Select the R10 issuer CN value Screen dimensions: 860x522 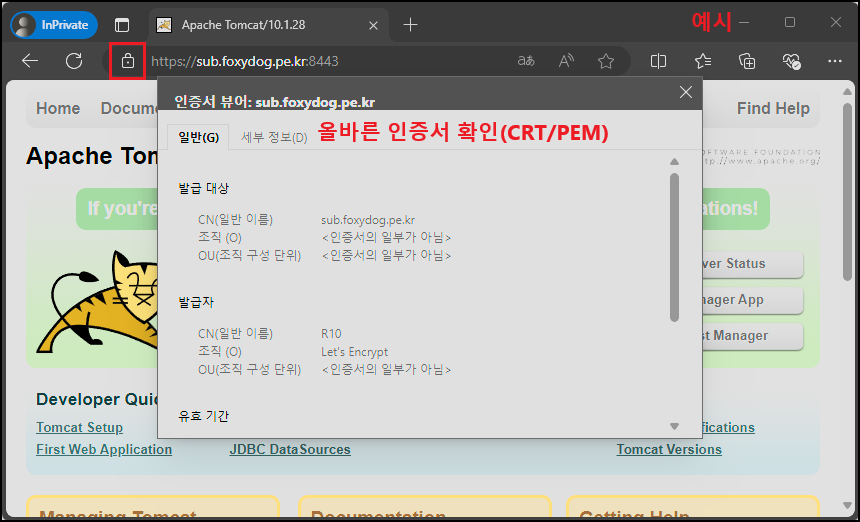coord(331,334)
